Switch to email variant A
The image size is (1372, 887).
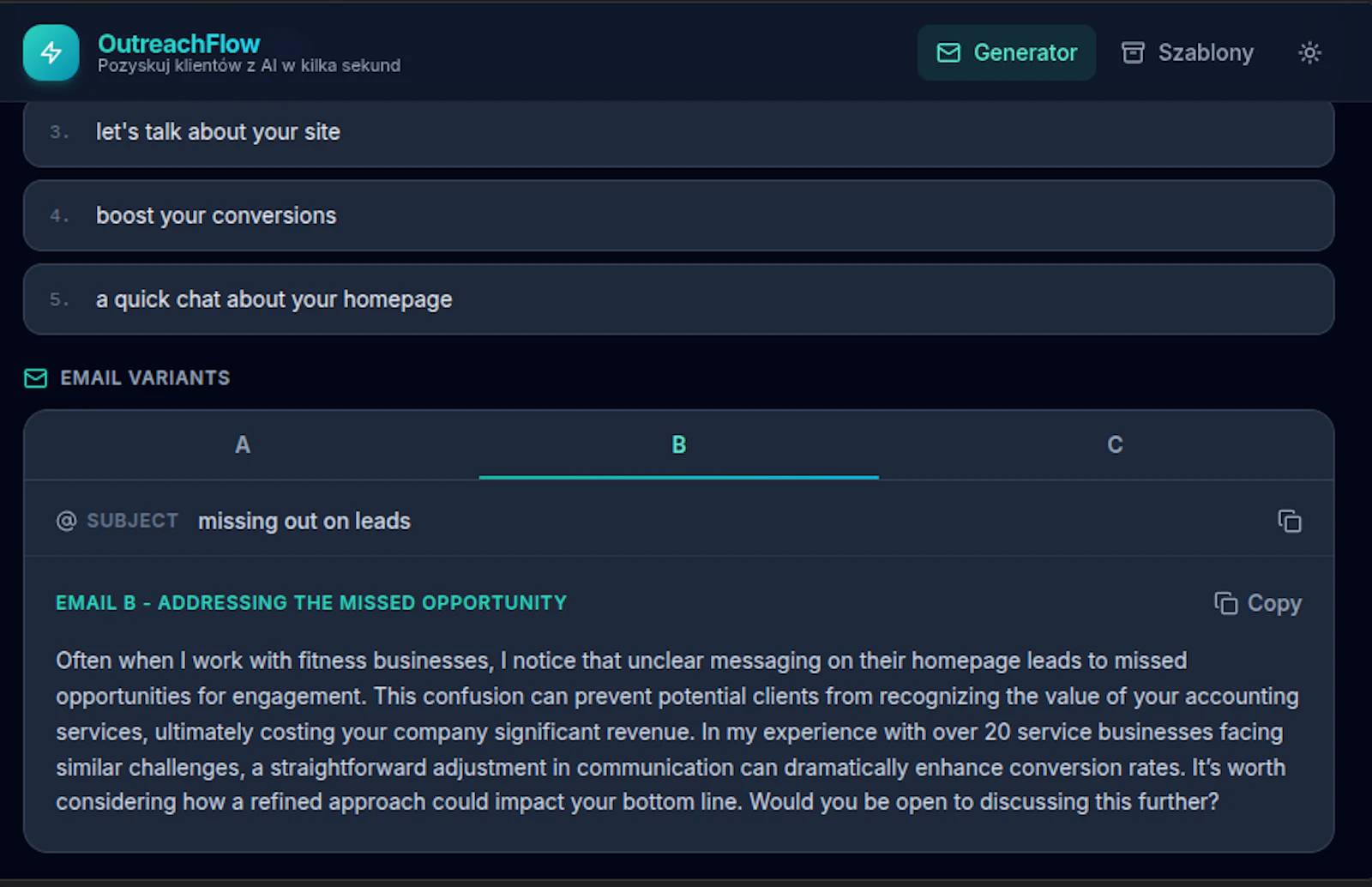pos(243,445)
